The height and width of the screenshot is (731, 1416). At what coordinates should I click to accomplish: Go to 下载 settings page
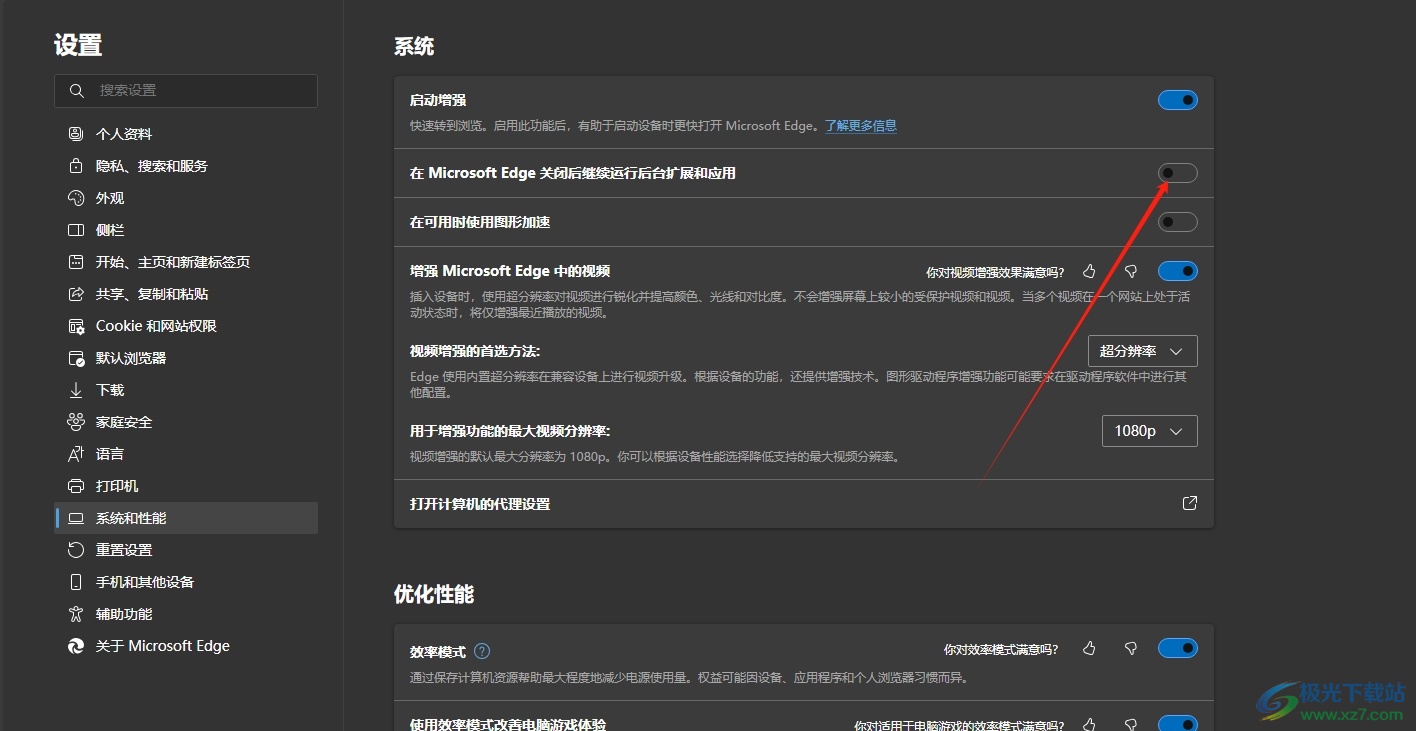pos(186,390)
